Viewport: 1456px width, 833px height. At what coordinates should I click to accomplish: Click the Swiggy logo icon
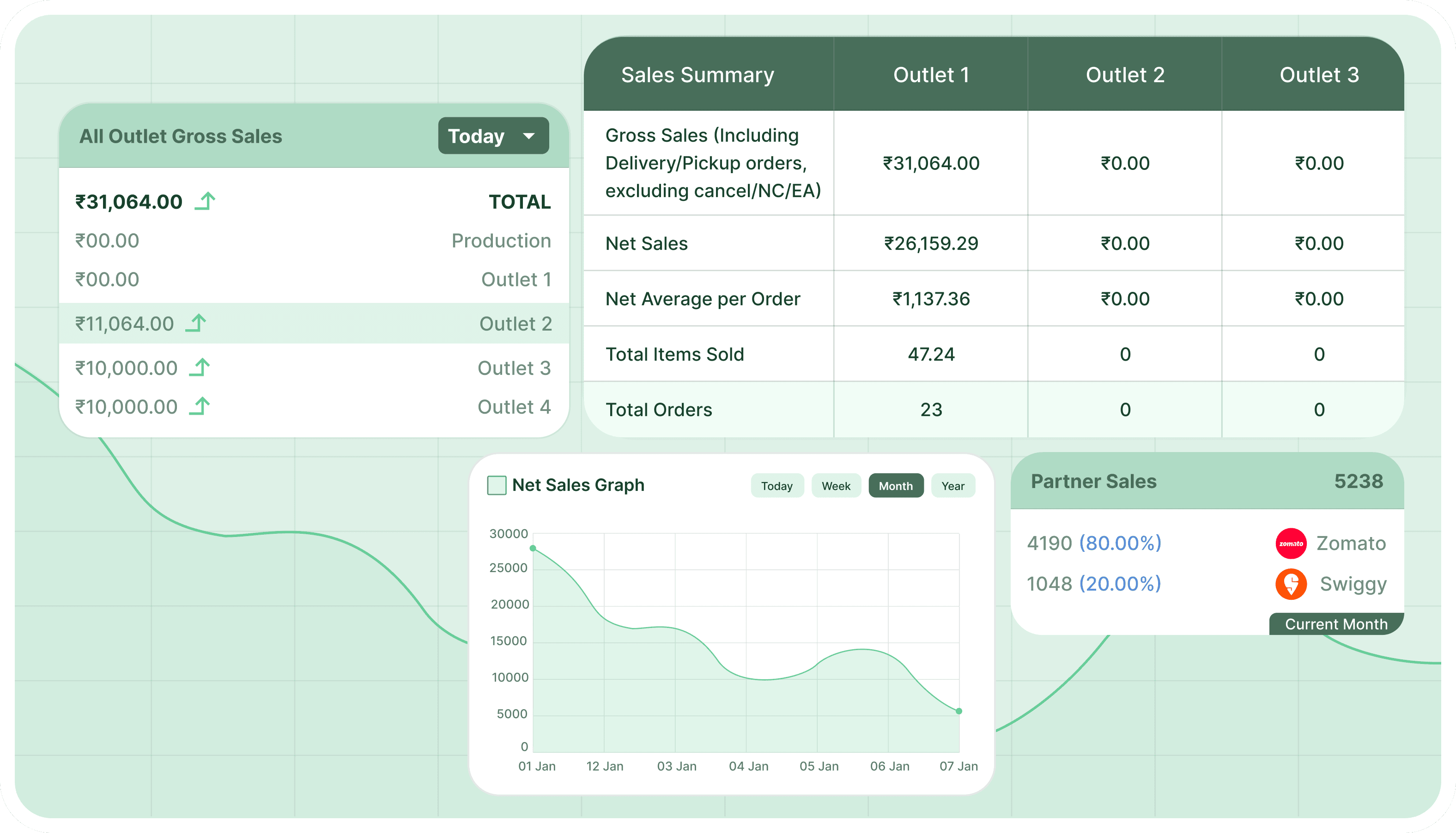tap(1291, 584)
